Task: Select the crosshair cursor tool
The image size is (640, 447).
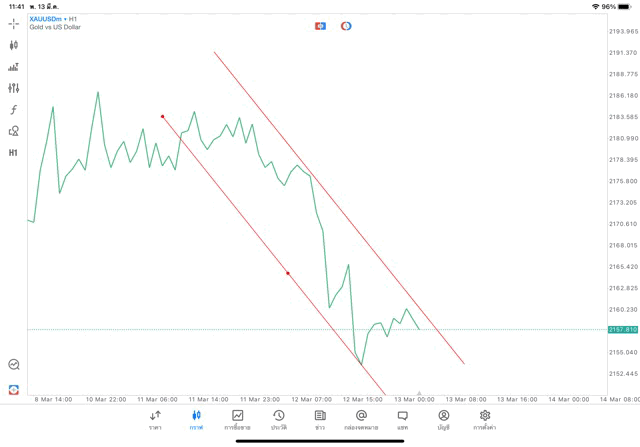Action: coord(13,24)
